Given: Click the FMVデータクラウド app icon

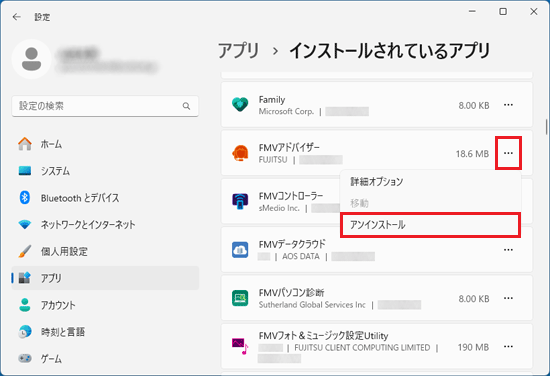Looking at the screenshot, I should (240, 250).
